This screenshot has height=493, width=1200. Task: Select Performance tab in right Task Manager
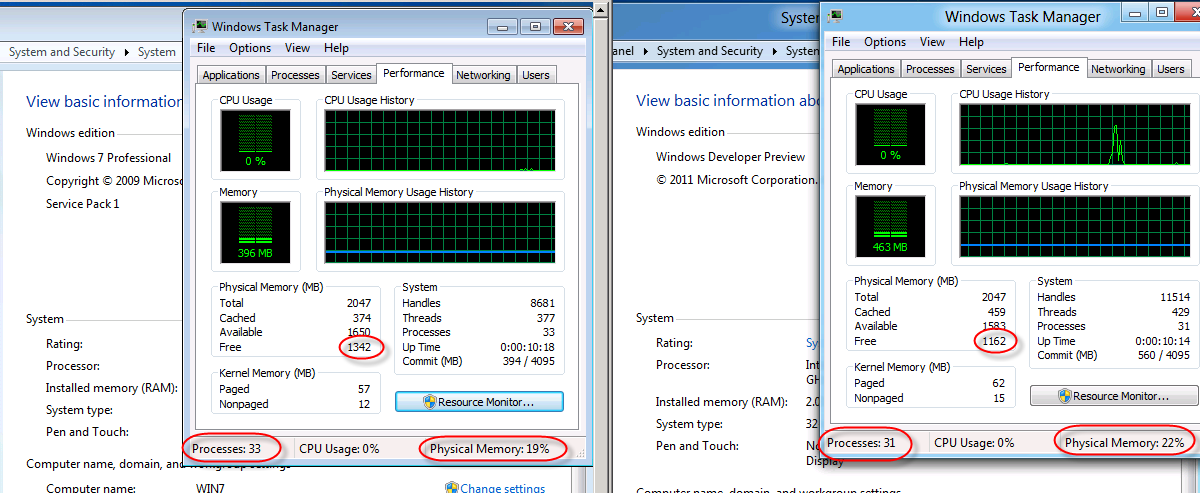[x=1049, y=67]
